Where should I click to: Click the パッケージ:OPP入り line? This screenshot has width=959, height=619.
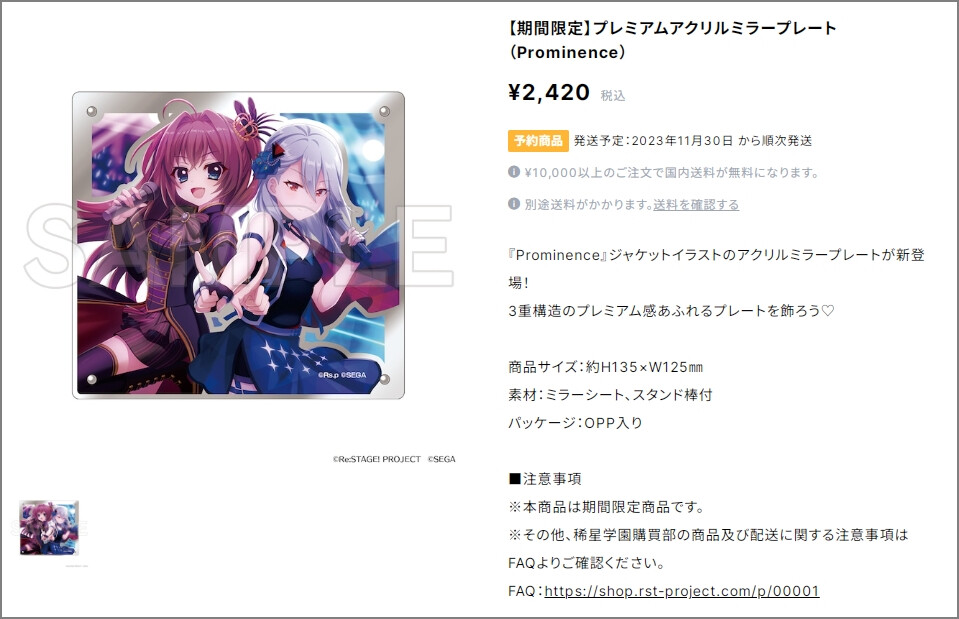(576, 423)
